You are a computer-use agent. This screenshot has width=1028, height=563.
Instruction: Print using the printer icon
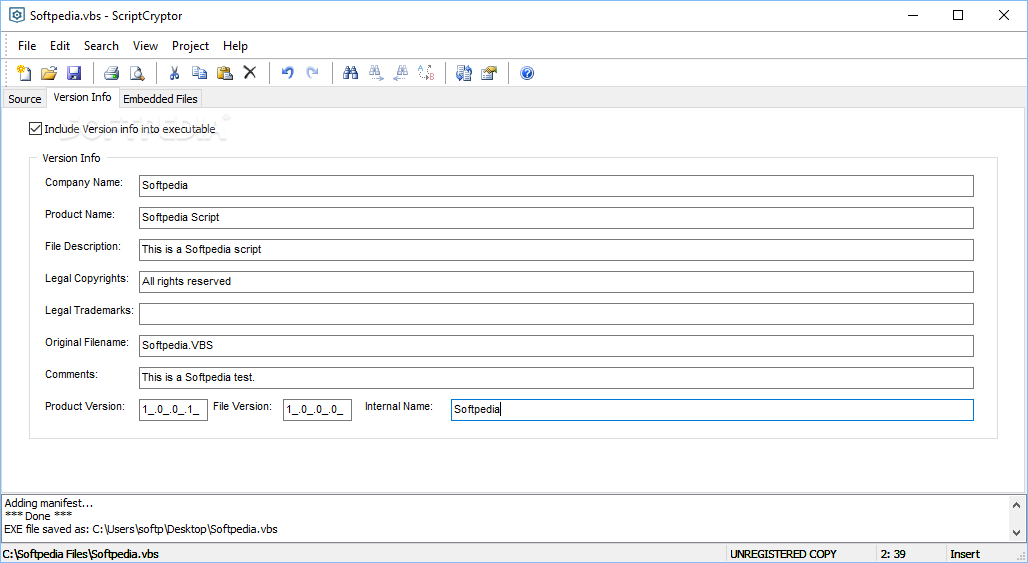(111, 73)
